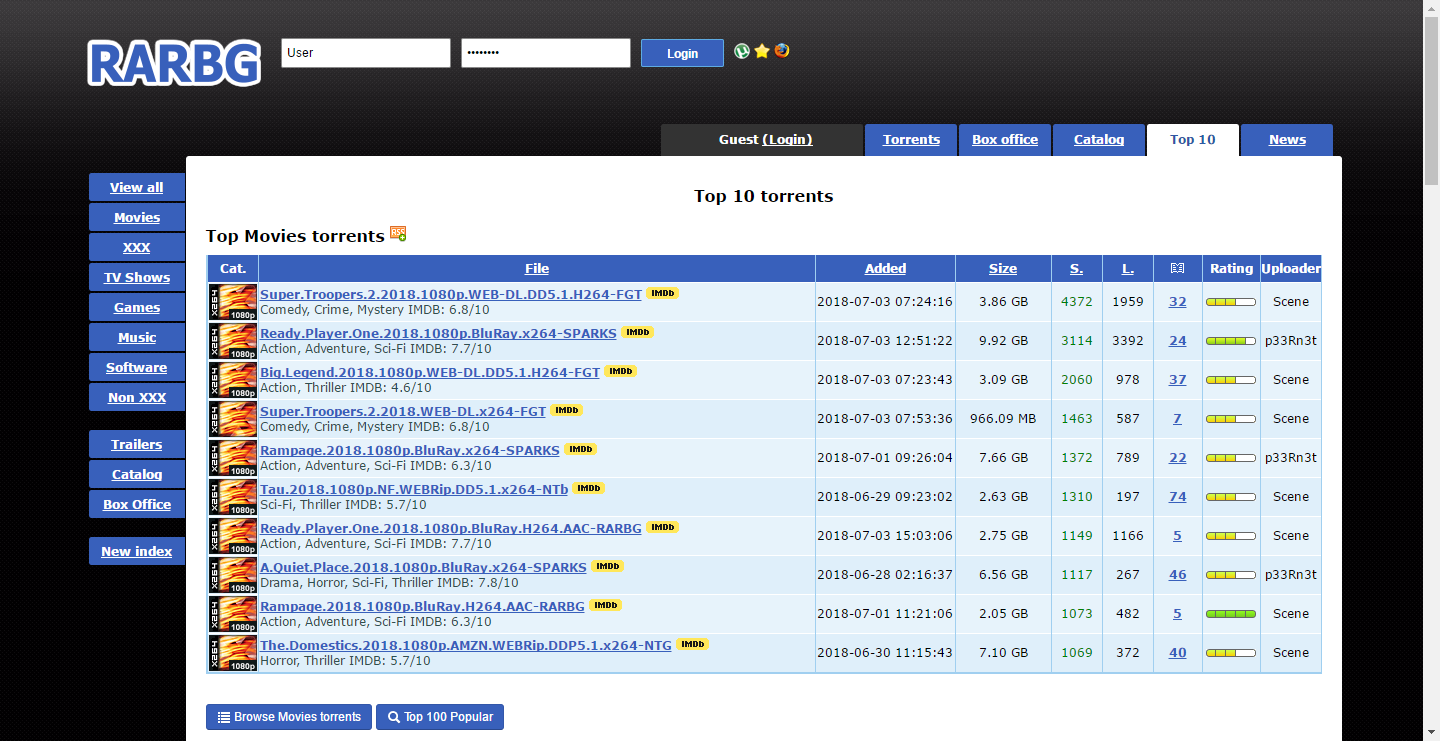Click rating bar of Rampage AAC-RARBG row

pyautogui.click(x=1231, y=614)
